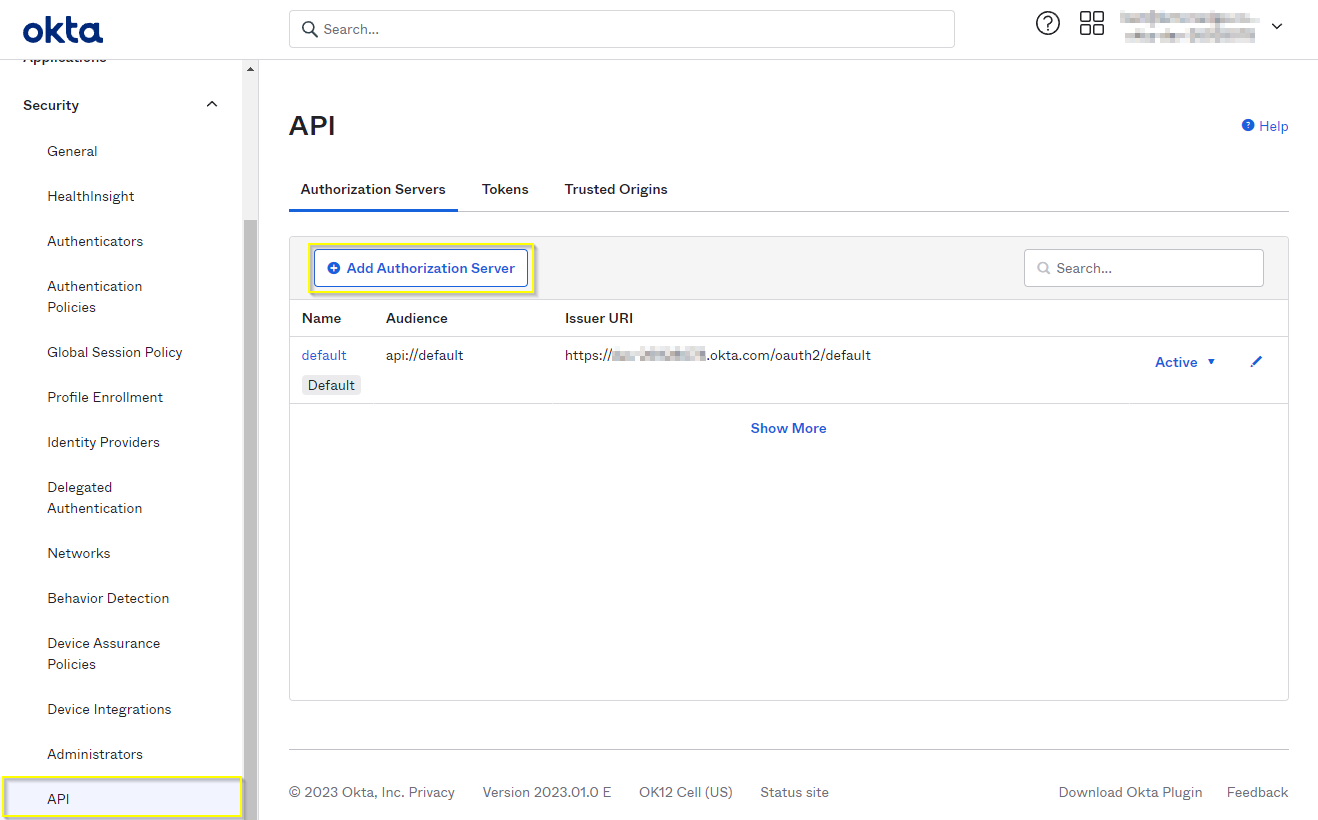The height and width of the screenshot is (820, 1318).
Task: Open Device Assurance Policies in sidebar
Action: pyautogui.click(x=104, y=654)
